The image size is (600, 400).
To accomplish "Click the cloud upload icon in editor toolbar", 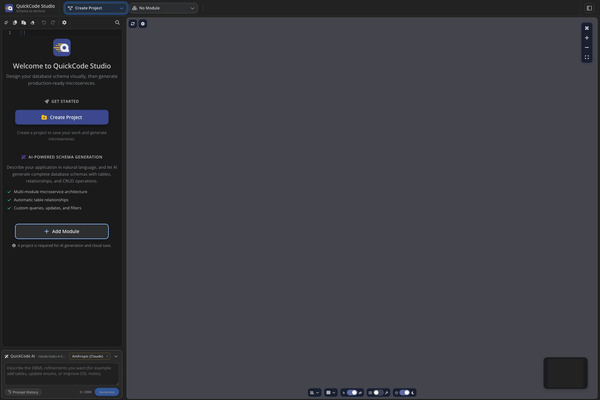I will pyautogui.click(x=33, y=23).
